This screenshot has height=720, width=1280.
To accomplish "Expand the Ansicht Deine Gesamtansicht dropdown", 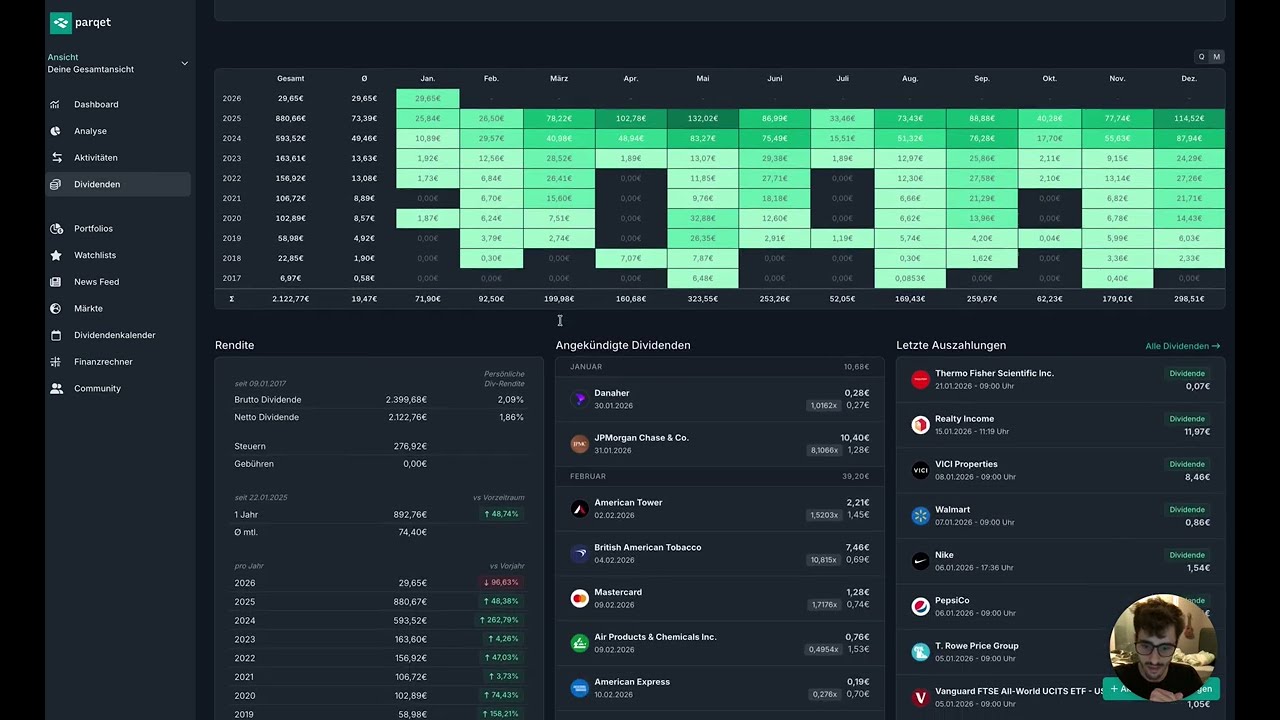I will (117, 63).
